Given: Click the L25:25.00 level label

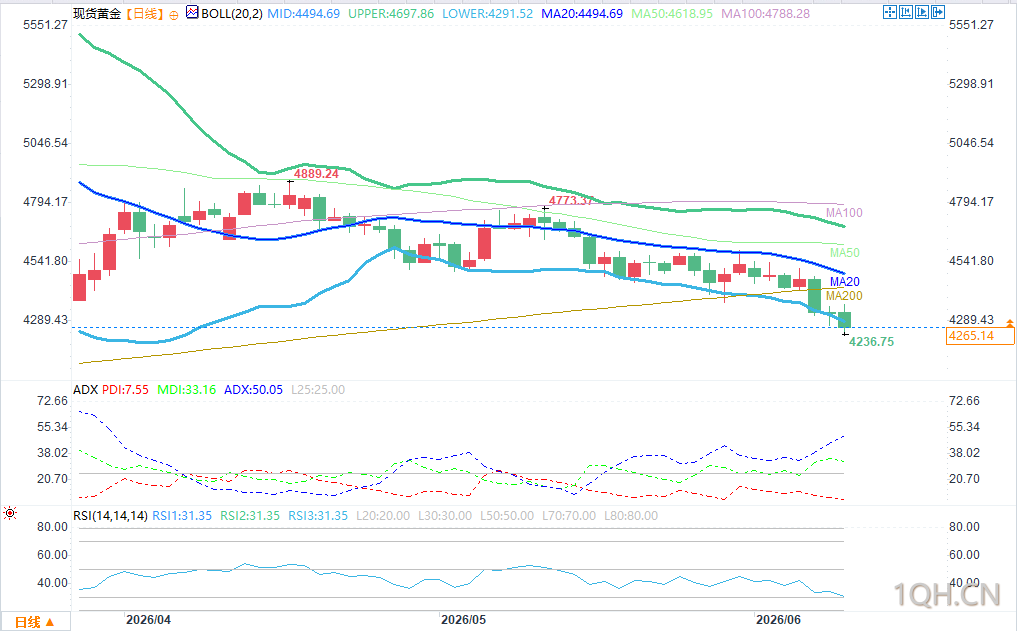Looking at the screenshot, I should [318, 390].
